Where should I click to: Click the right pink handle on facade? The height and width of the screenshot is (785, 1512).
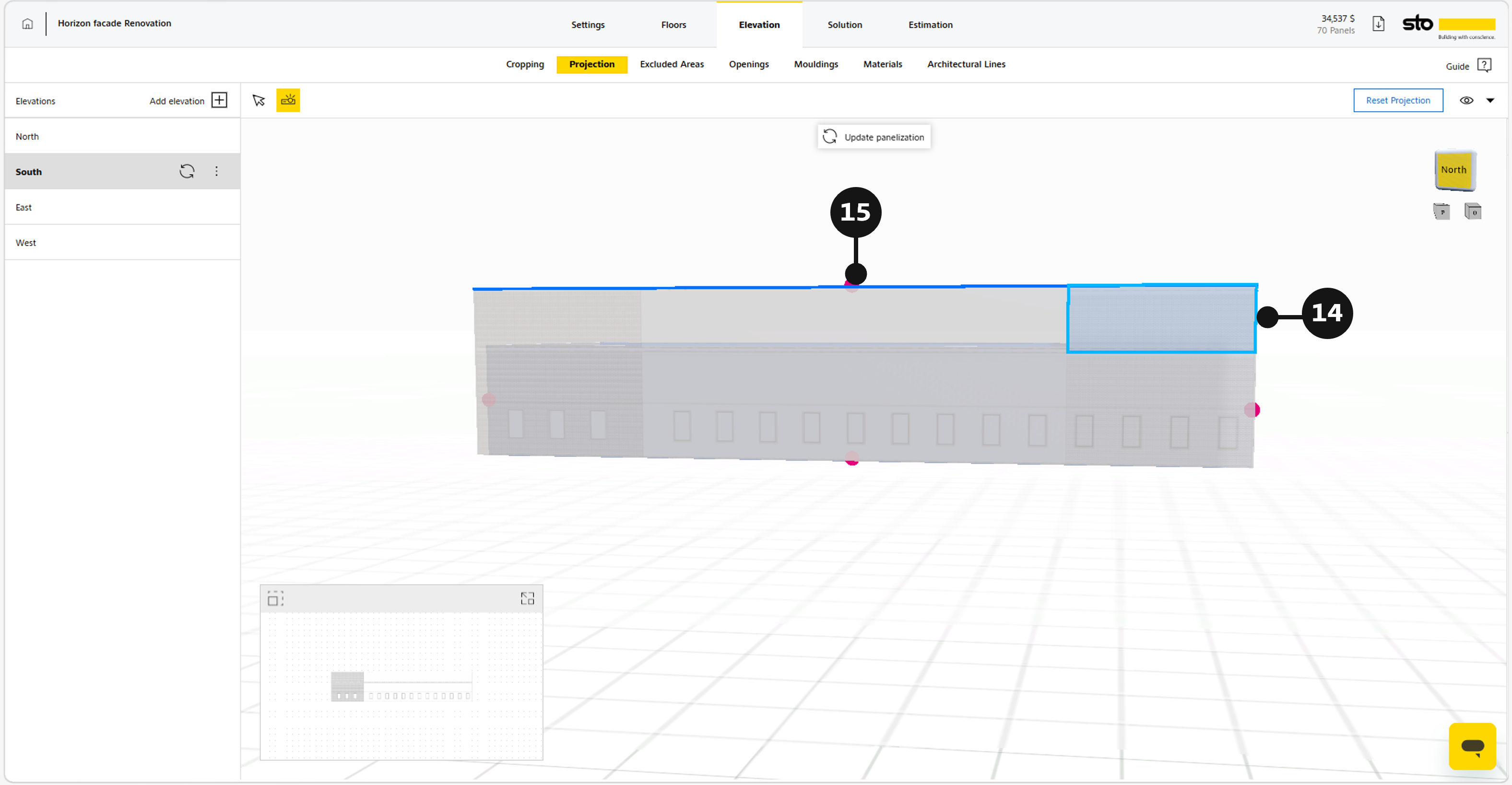[1252, 410]
